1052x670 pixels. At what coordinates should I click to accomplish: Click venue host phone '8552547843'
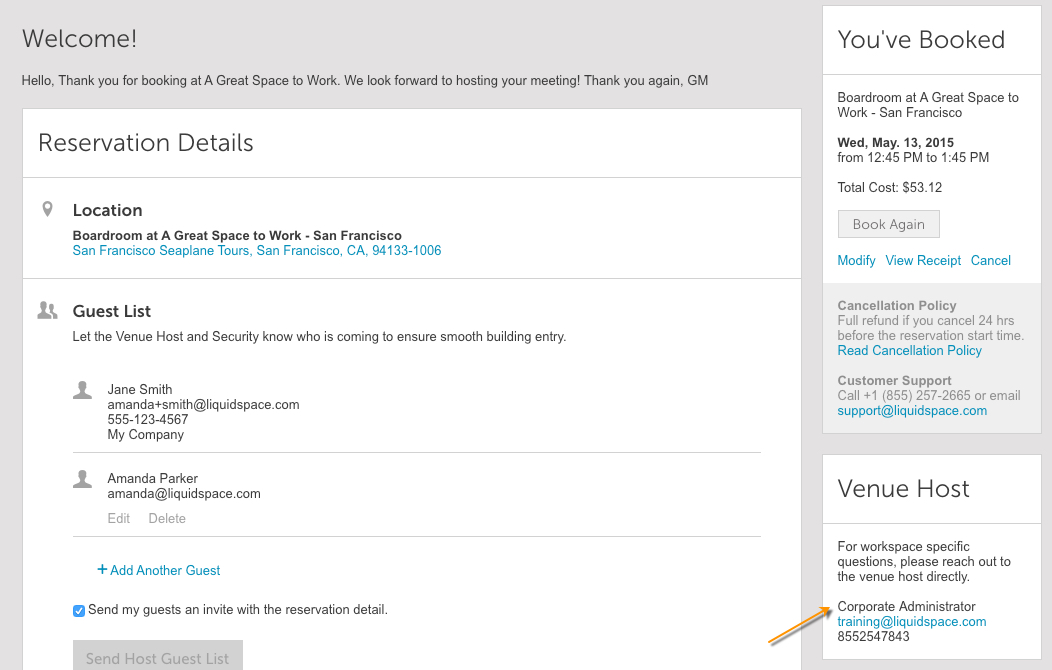pos(874,636)
